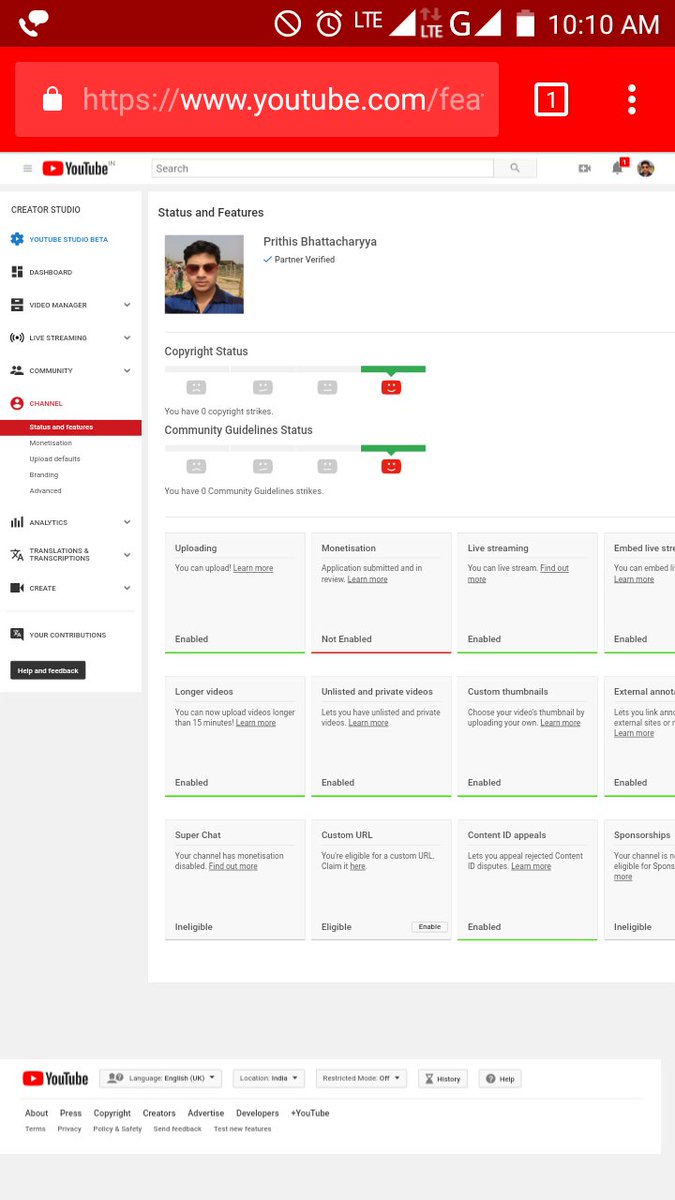The height and width of the screenshot is (1200, 675).
Task: Expand the Analytics section
Action: (127, 522)
